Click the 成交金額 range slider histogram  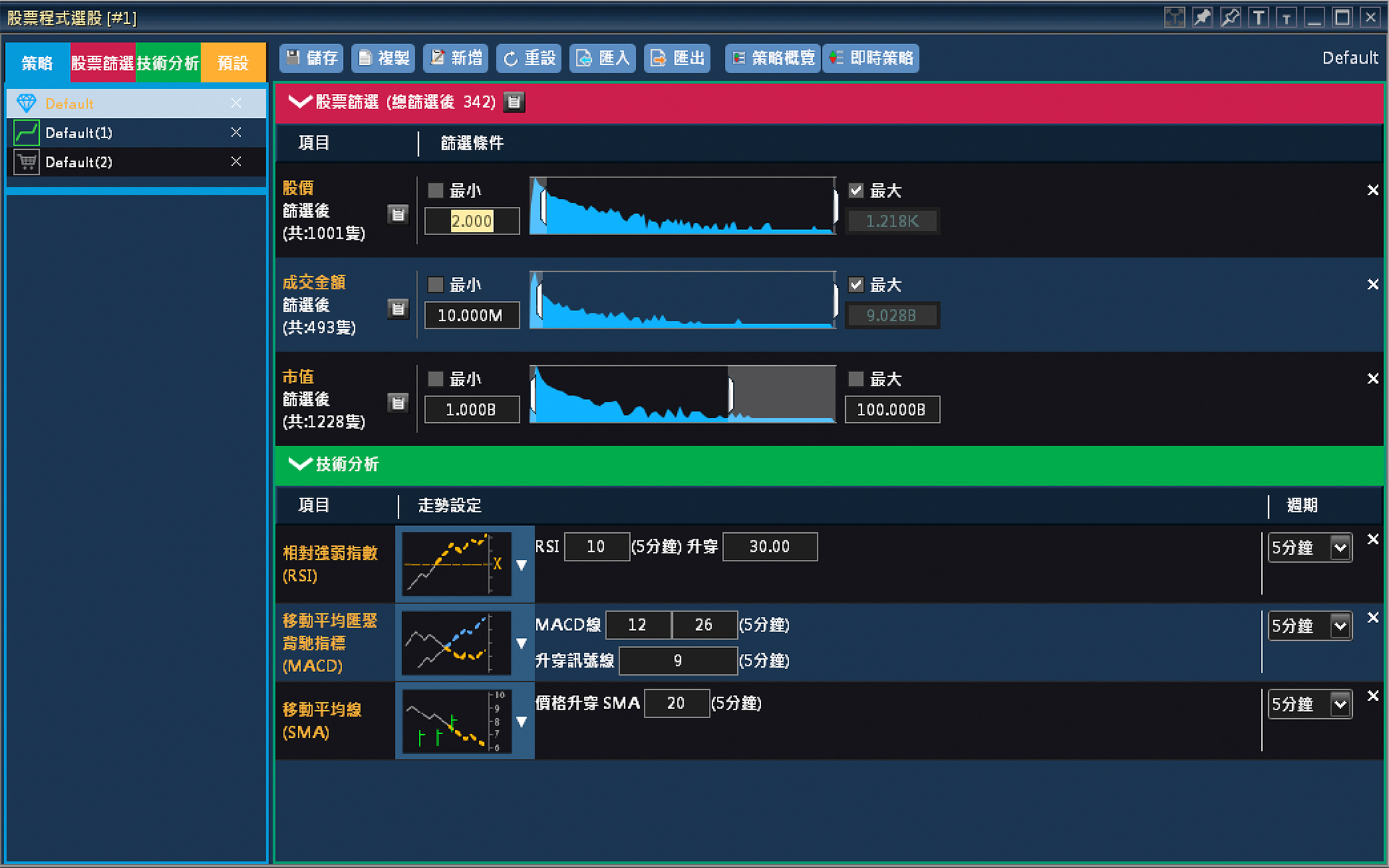pyautogui.click(x=683, y=300)
